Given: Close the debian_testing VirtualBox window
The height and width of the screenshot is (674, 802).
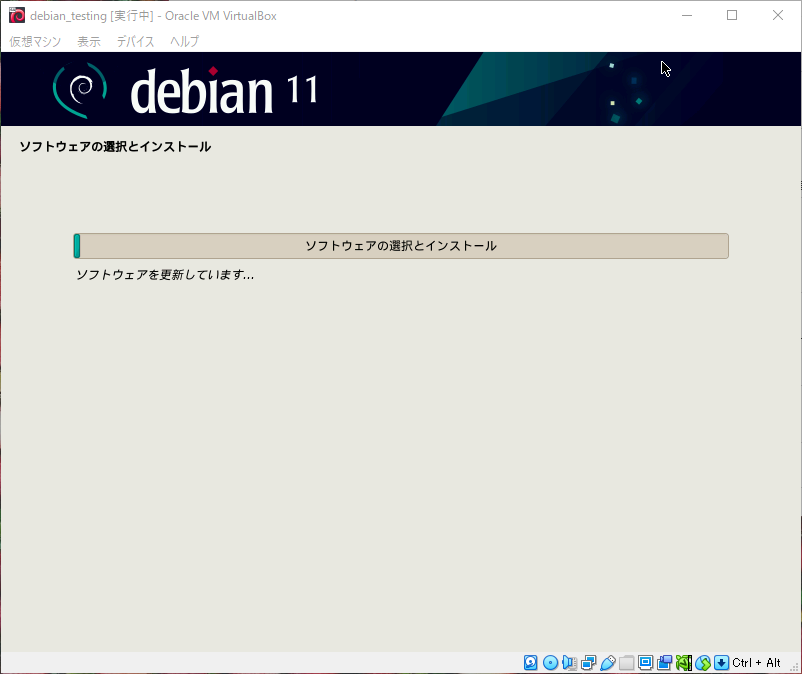Looking at the screenshot, I should 777,15.
